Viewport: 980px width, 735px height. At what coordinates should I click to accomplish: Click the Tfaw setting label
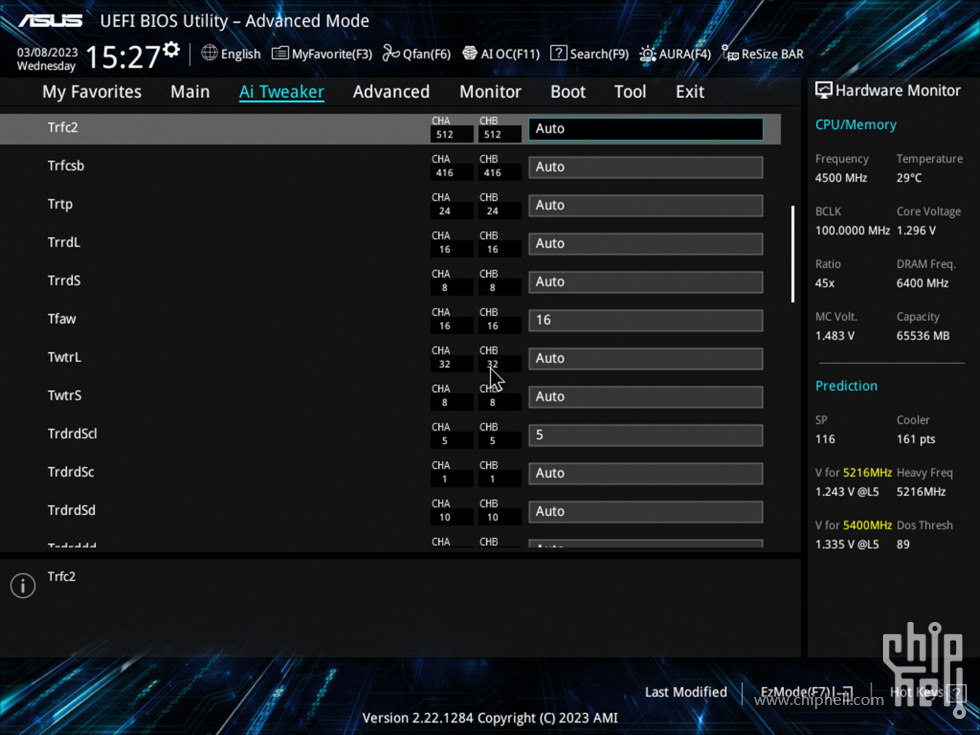pos(62,319)
